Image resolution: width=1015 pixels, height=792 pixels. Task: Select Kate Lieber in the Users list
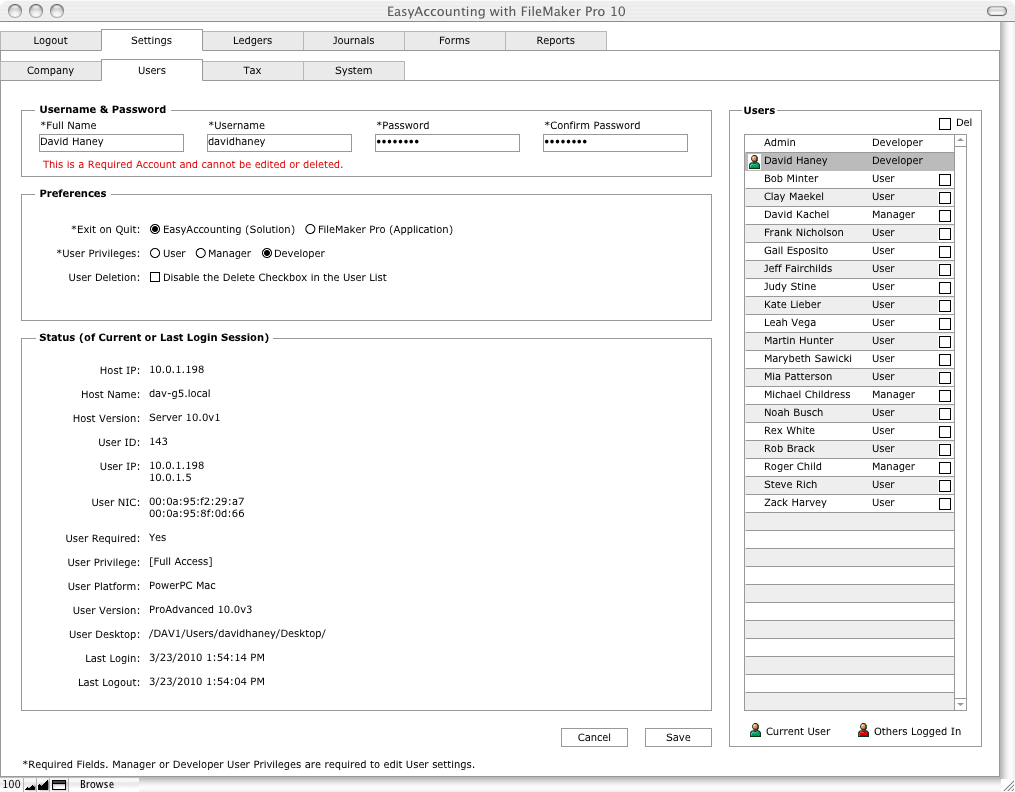coord(849,305)
